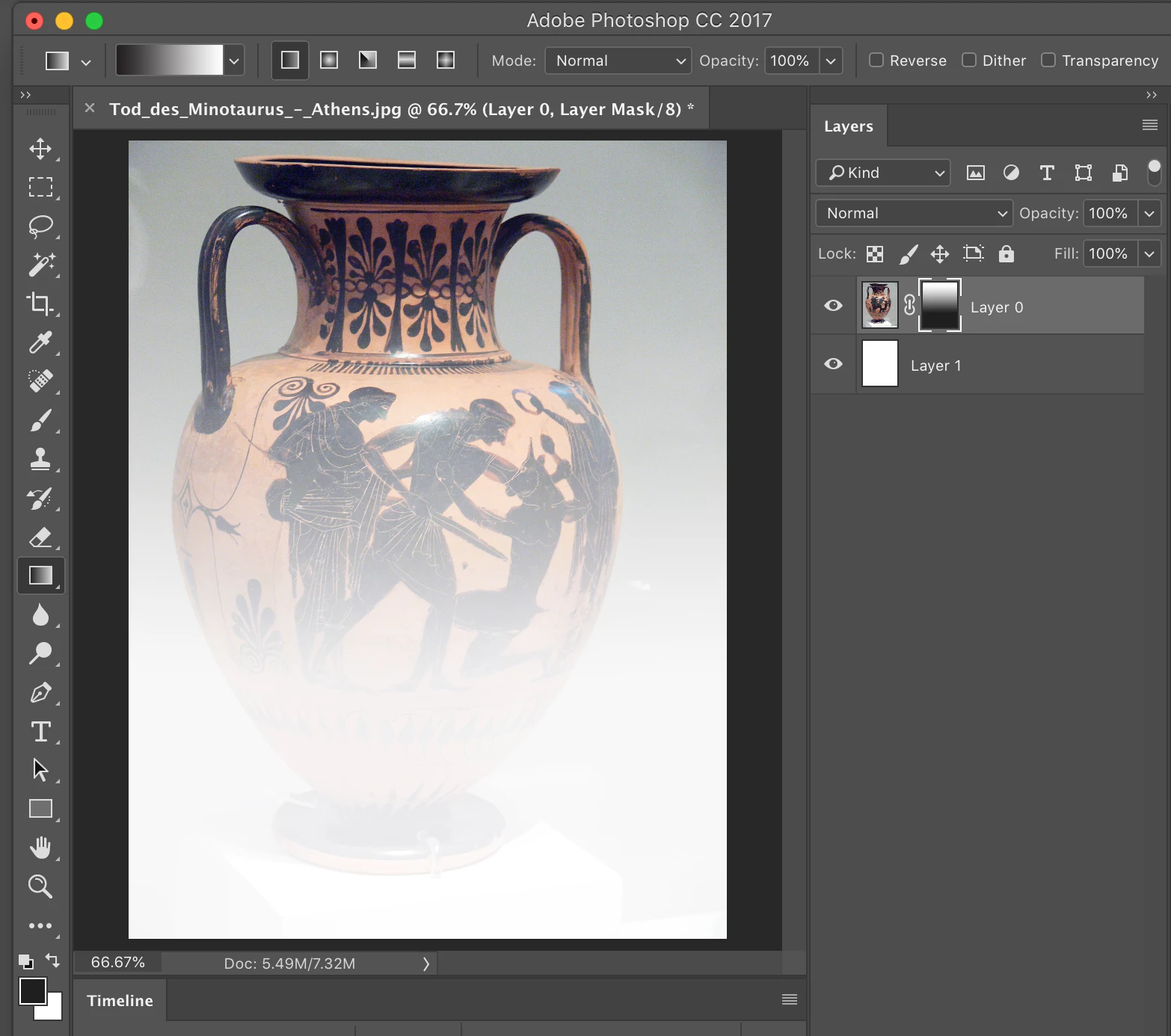Toggle lock transparent pixels

(x=875, y=254)
